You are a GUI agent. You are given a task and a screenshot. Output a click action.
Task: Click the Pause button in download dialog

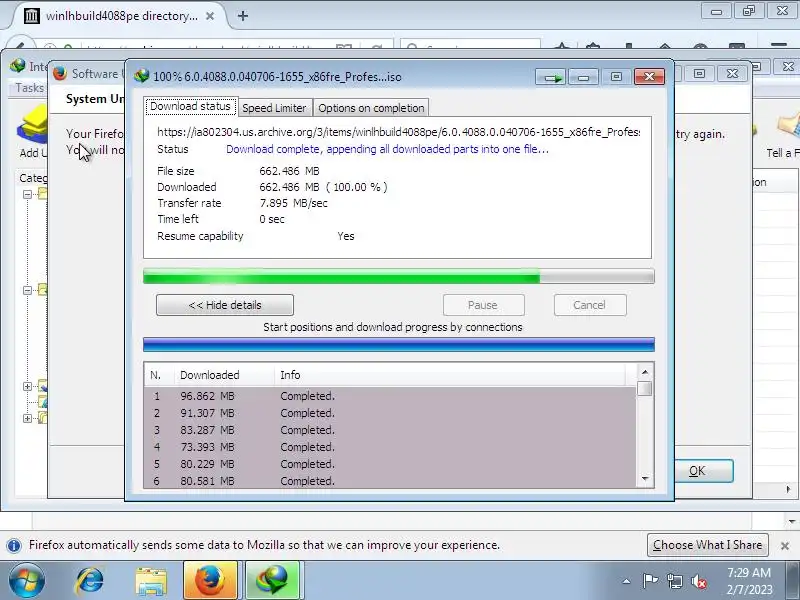click(484, 305)
